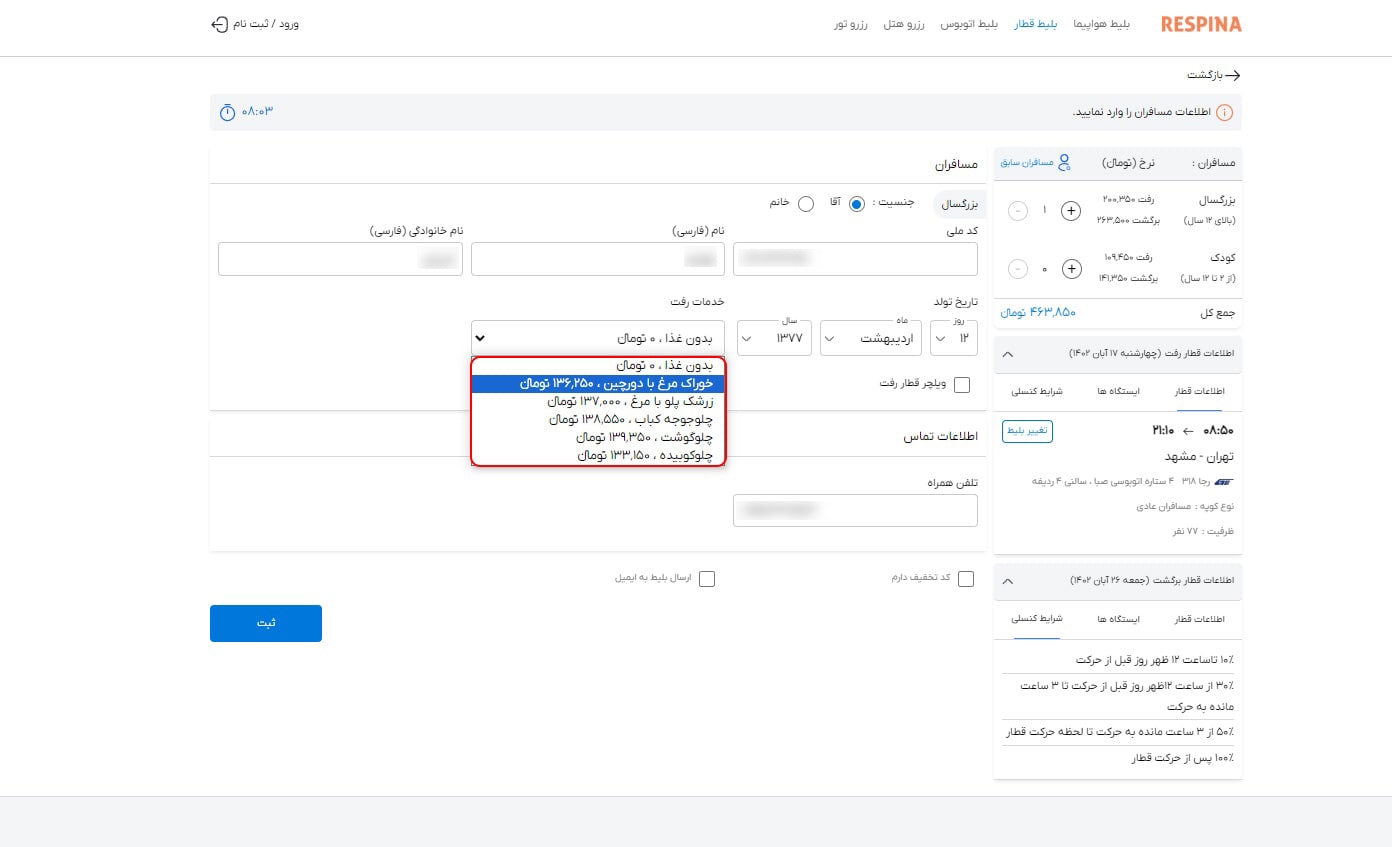
Task: Choose چلوجوجه کباب from meal list
Action: pos(598,419)
